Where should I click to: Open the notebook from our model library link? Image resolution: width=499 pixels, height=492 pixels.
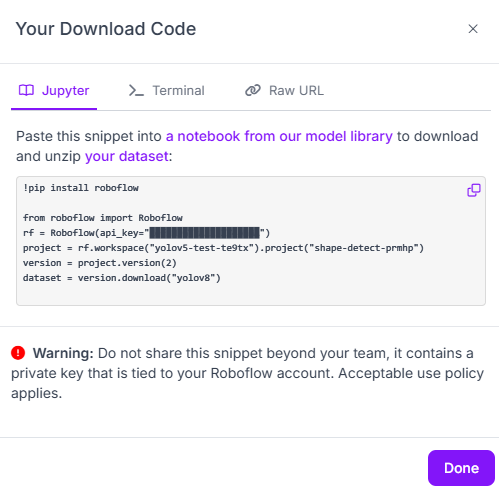click(279, 136)
